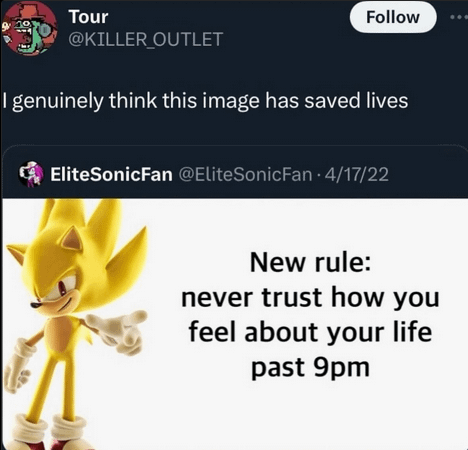468x450 pixels.
Task: Open the bold EliteSonicFan display name
Action: (111, 174)
